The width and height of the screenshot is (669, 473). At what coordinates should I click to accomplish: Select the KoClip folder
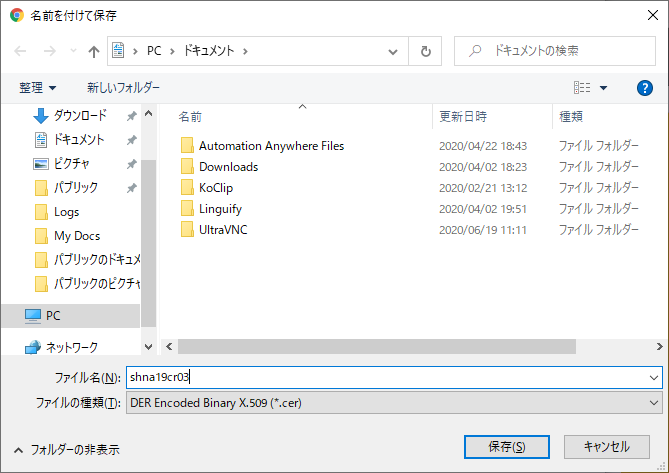click(216, 188)
